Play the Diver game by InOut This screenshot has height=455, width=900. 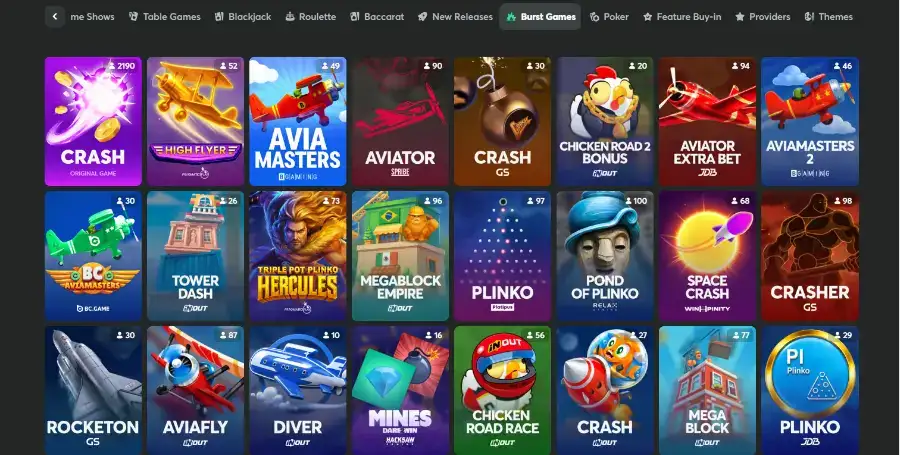[298, 391]
